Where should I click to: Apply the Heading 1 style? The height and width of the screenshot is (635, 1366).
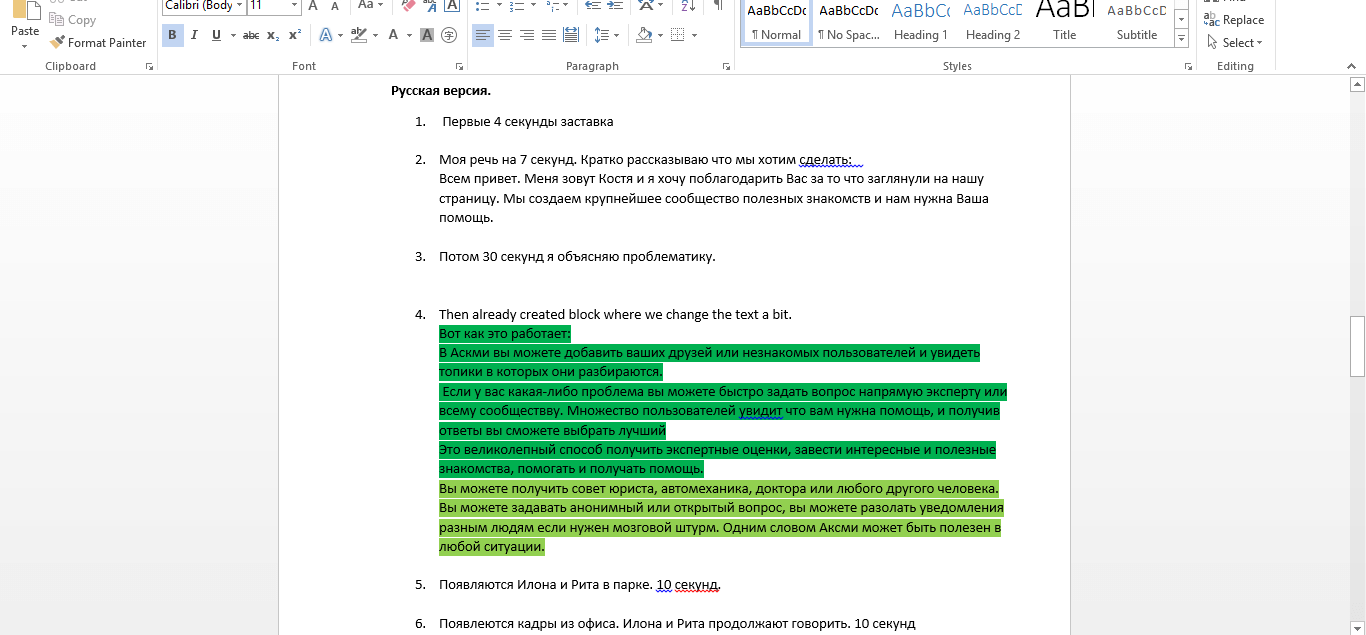[x=920, y=22]
